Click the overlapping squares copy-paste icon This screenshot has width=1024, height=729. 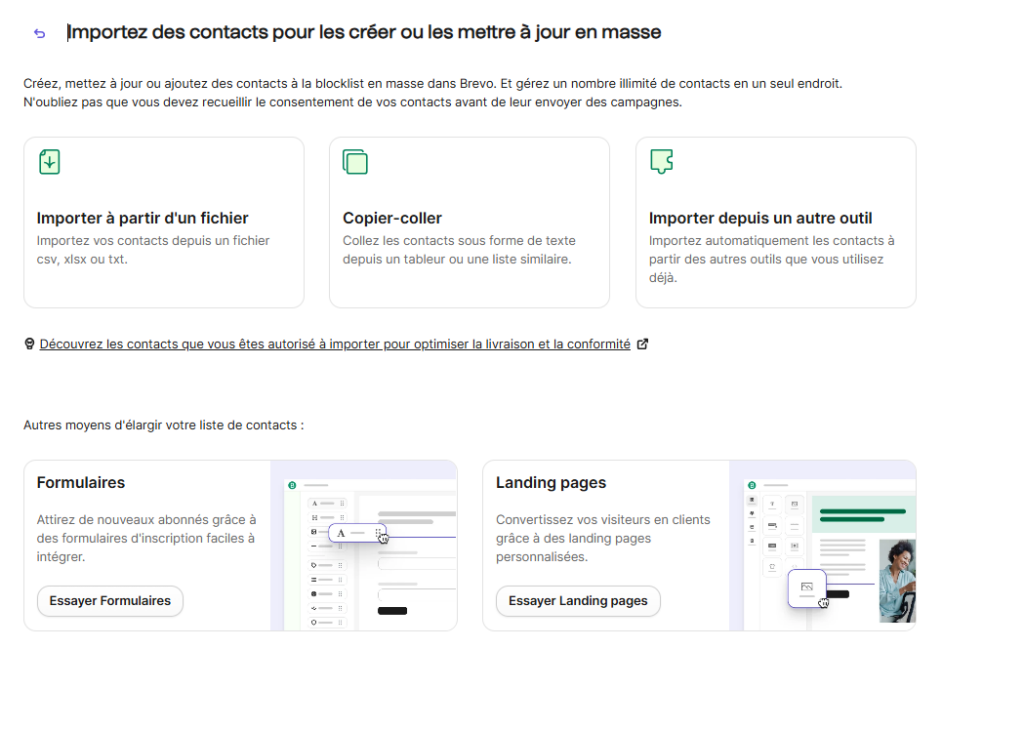[355, 161]
